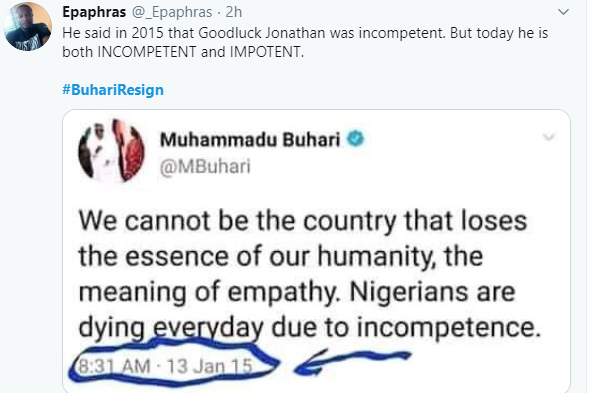Select the capitalized word IMPOTENT

[x=267, y=52]
